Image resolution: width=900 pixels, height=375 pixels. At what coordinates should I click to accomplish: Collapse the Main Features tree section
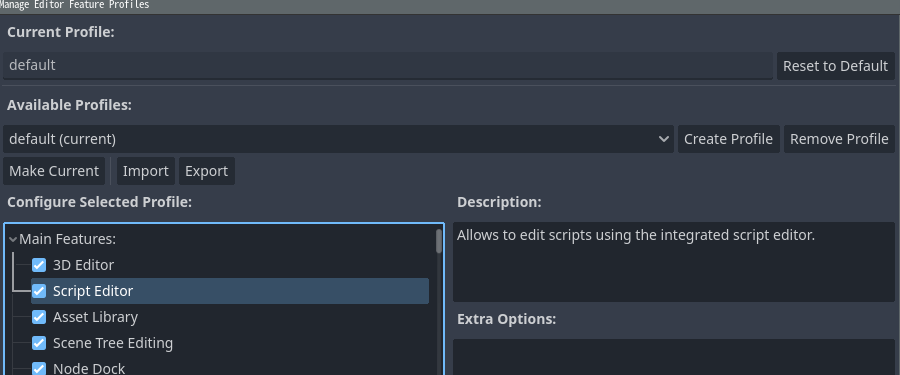(x=13, y=239)
